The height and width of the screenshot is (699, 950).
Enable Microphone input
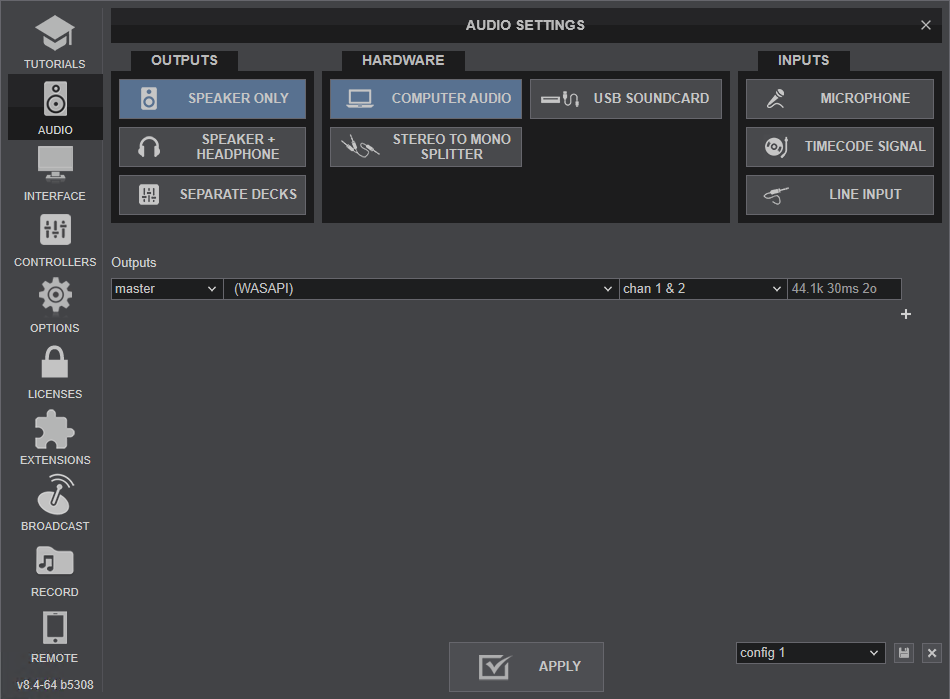coord(840,99)
